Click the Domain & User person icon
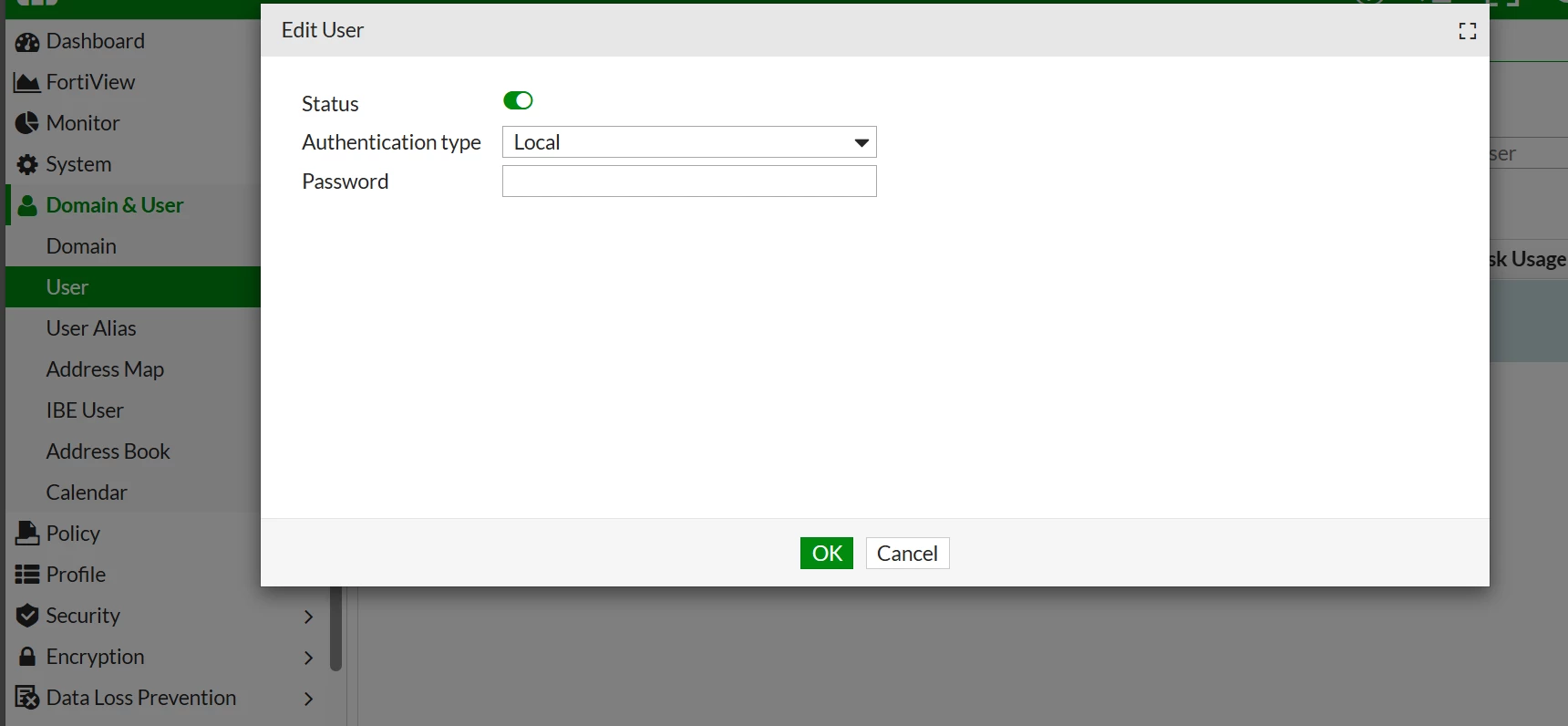This screenshot has height=726, width=1568. click(x=27, y=206)
